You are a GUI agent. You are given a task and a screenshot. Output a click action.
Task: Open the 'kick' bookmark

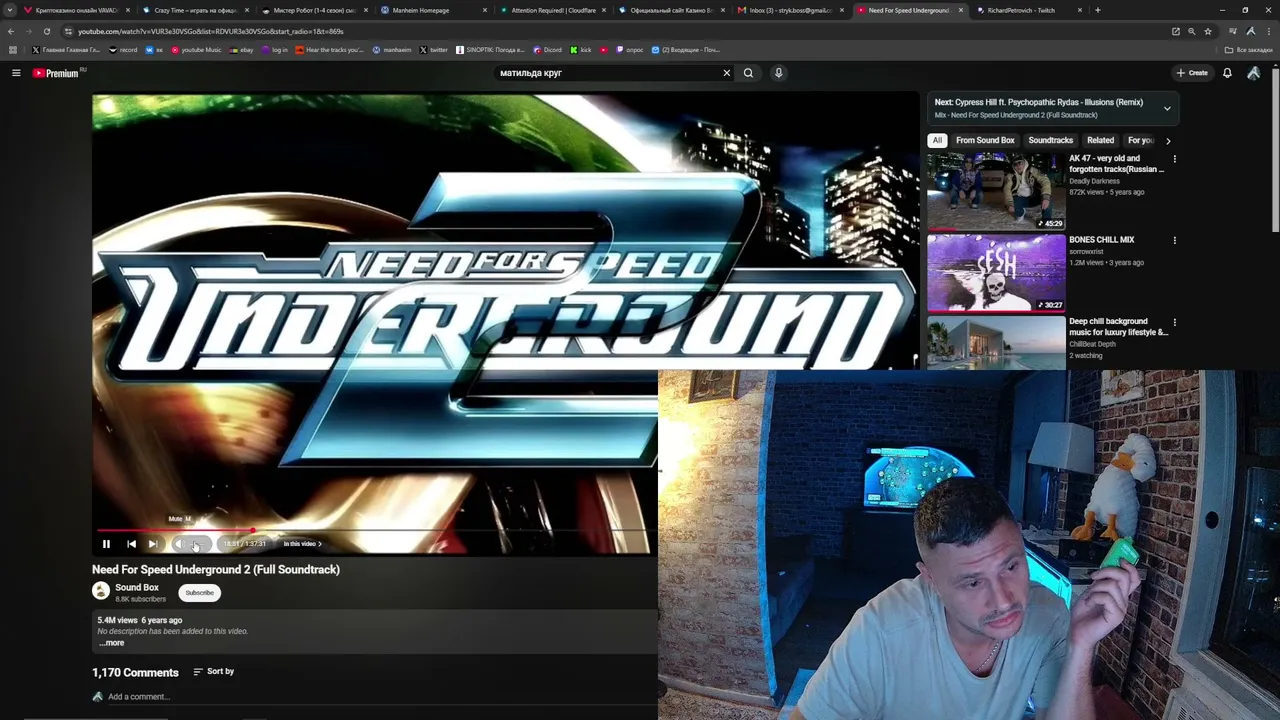tap(581, 50)
